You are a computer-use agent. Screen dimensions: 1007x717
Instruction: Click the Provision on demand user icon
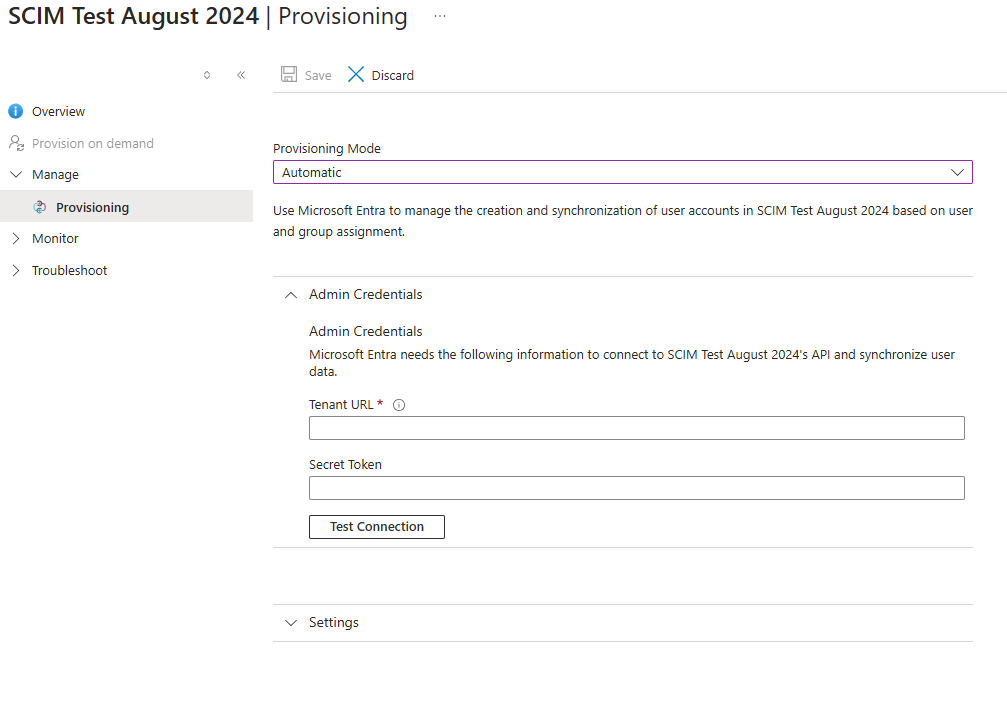coord(16,143)
